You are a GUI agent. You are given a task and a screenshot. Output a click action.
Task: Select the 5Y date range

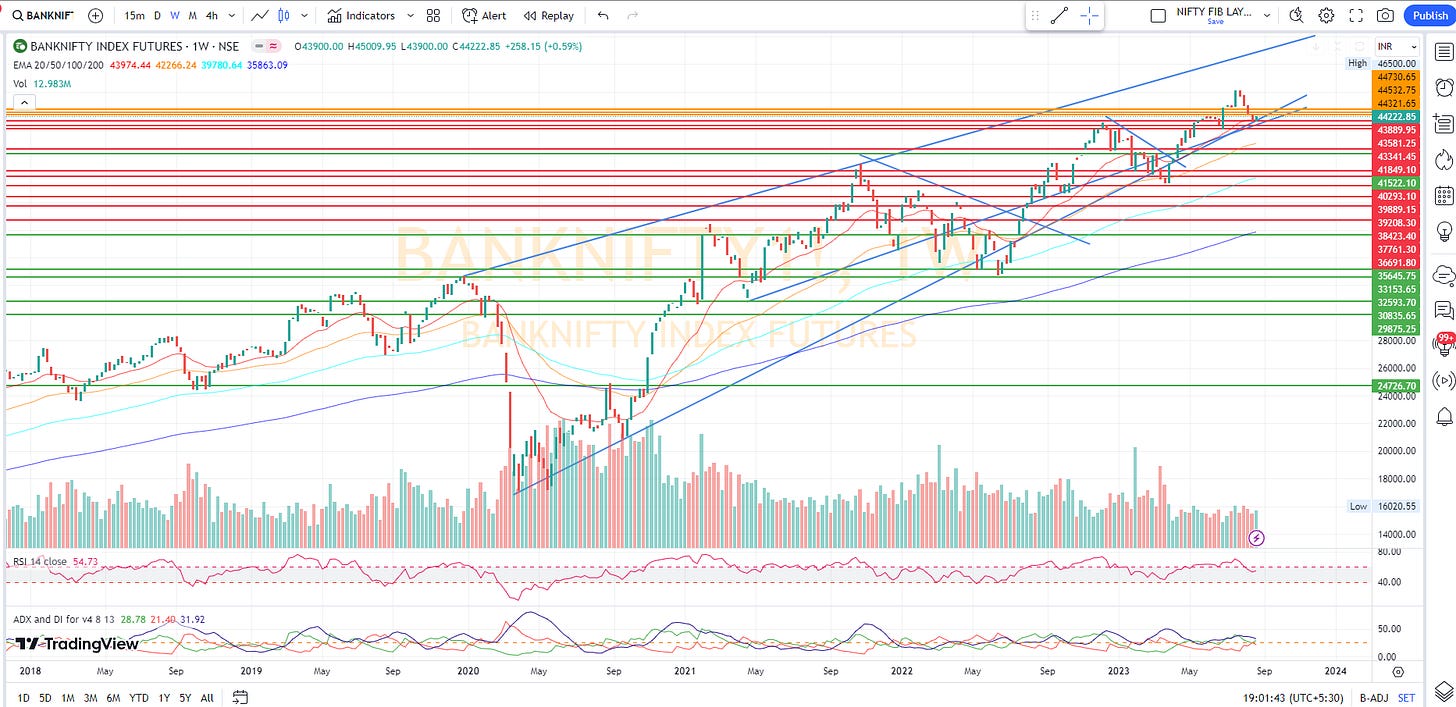pos(186,697)
